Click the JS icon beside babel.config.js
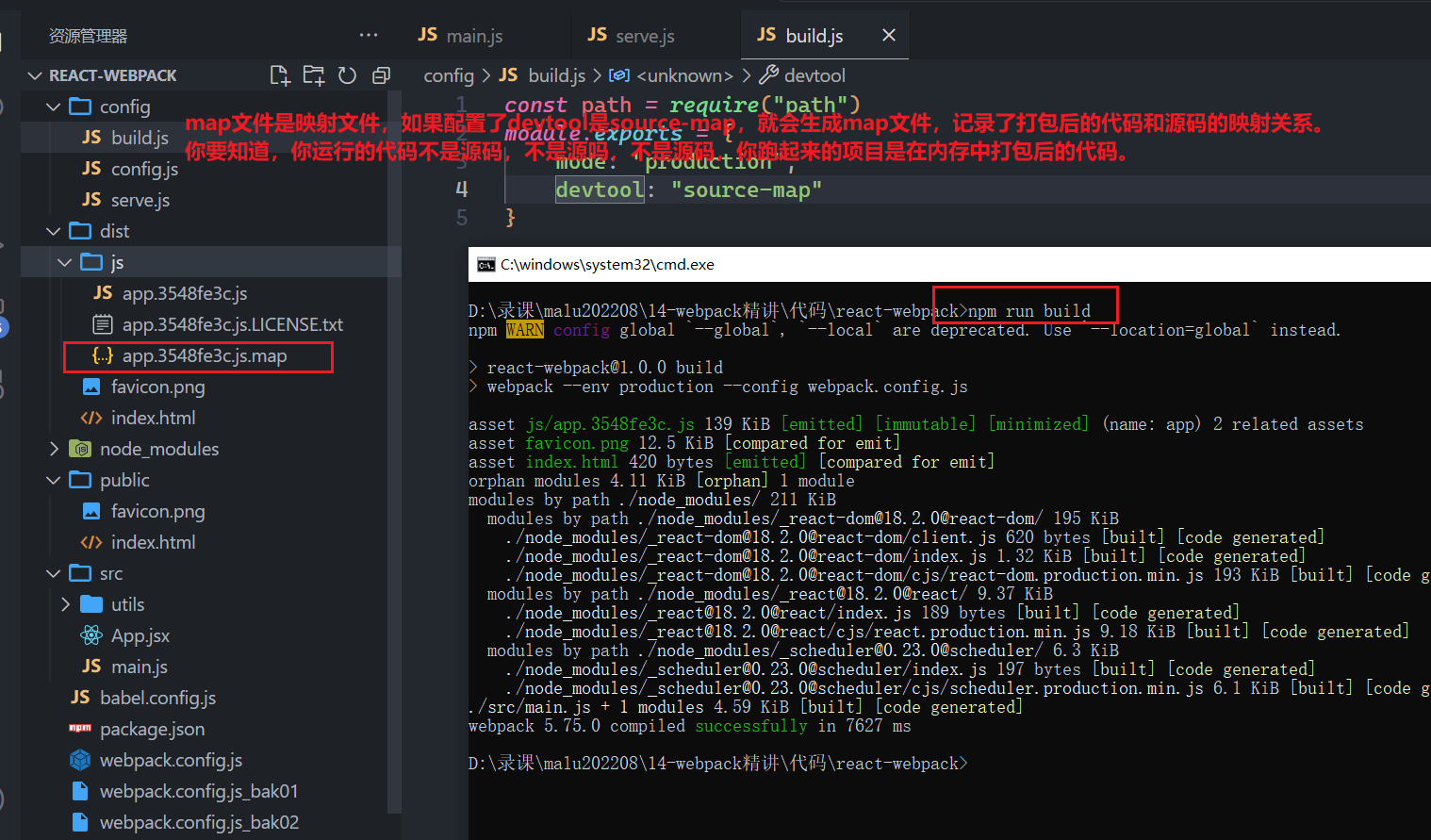Screen dimensions: 1431x840 (80, 697)
